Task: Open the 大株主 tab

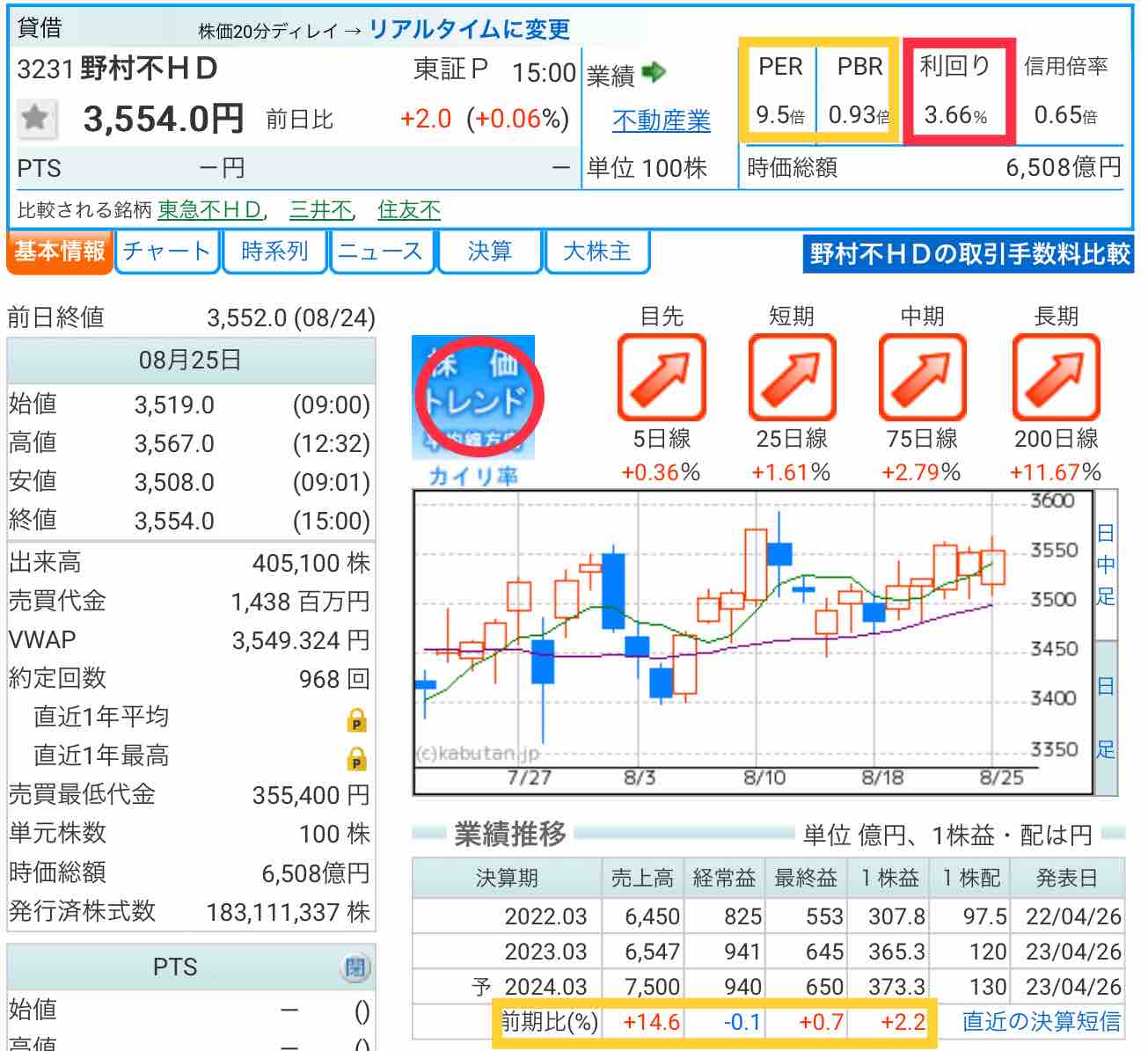Action: [x=597, y=252]
